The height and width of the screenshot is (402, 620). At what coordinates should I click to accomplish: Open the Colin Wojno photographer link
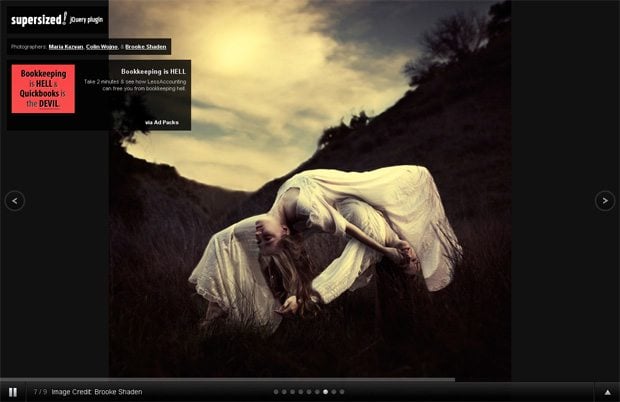[102, 47]
